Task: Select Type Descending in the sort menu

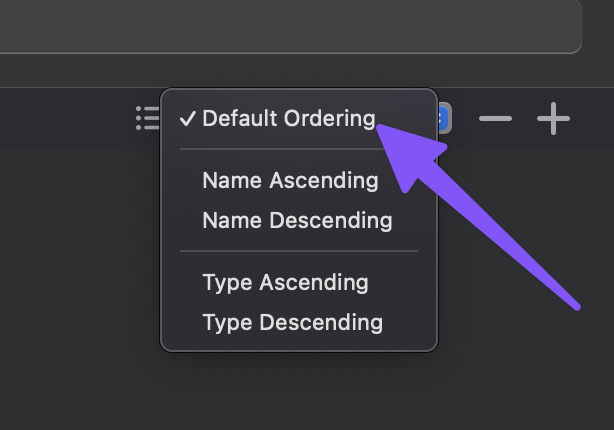Action: [x=292, y=322]
